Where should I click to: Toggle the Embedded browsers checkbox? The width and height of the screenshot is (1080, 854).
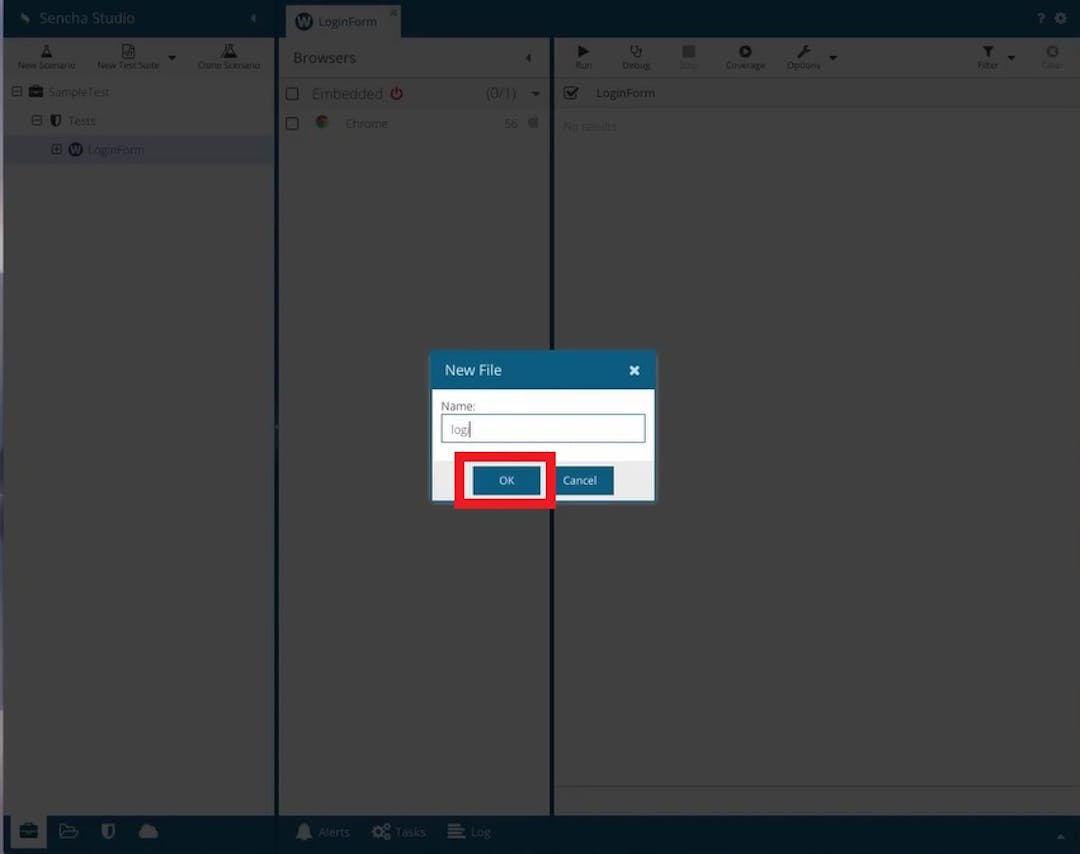292,94
